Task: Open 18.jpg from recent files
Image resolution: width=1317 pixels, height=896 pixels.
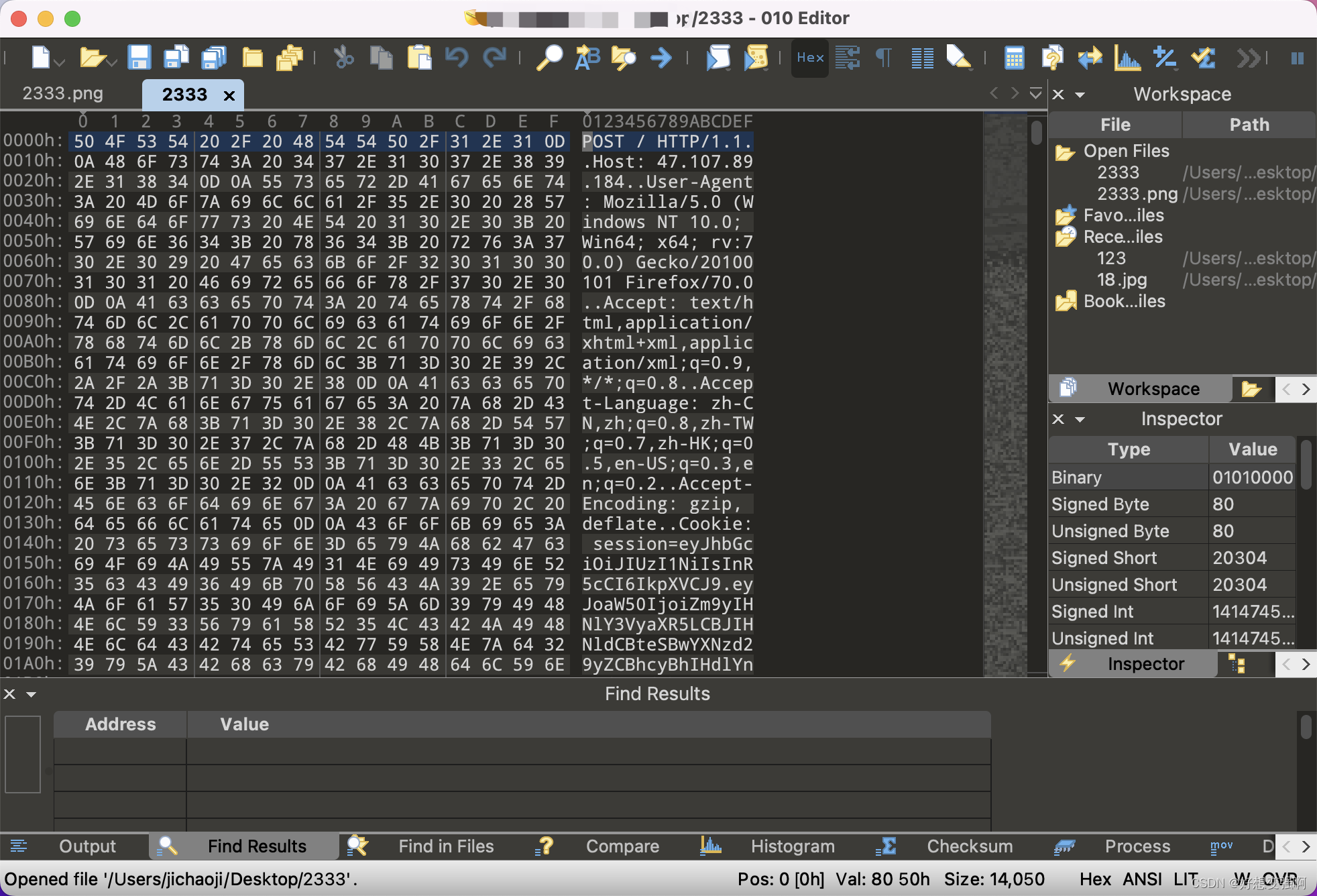Action: click(1122, 280)
